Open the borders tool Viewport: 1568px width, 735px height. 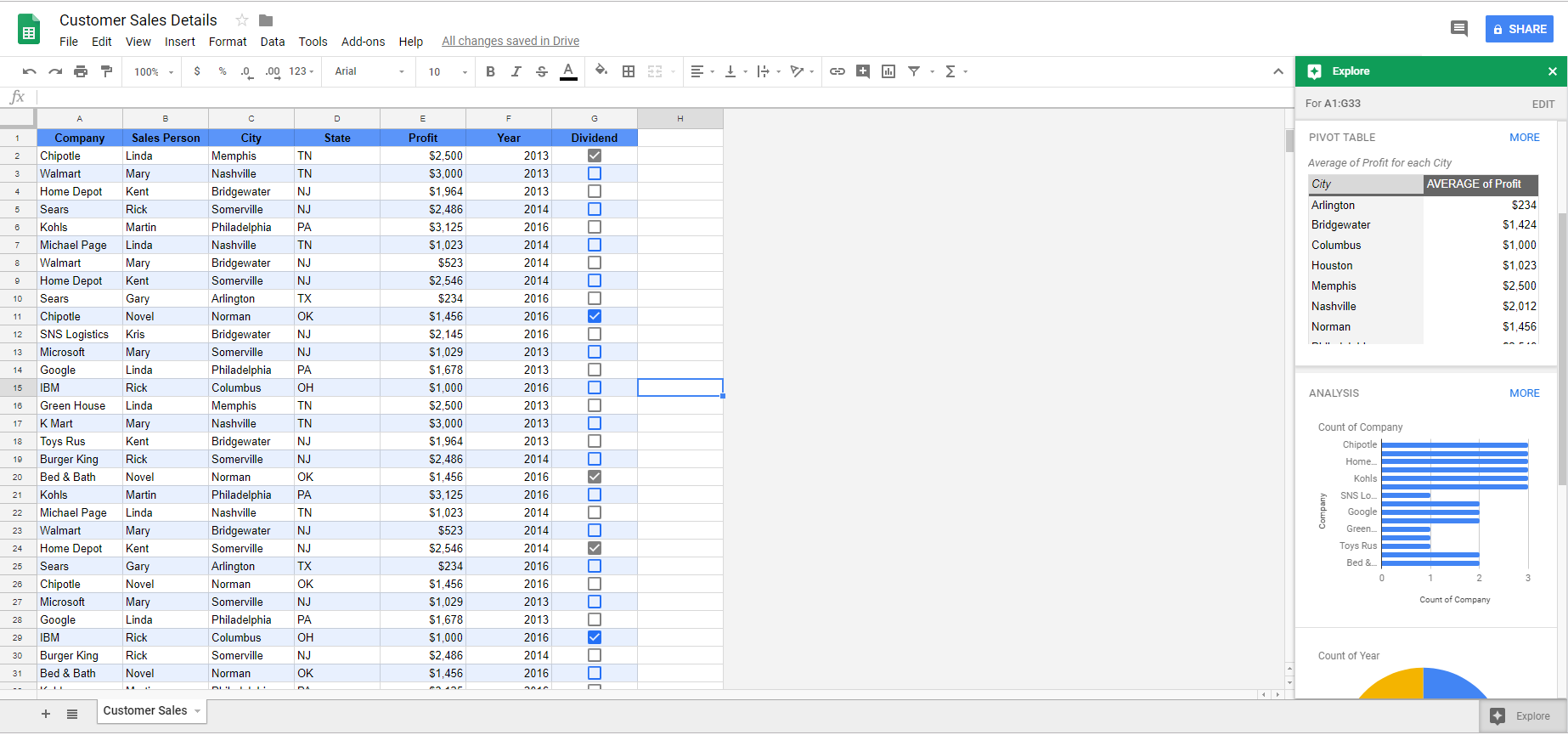629,71
